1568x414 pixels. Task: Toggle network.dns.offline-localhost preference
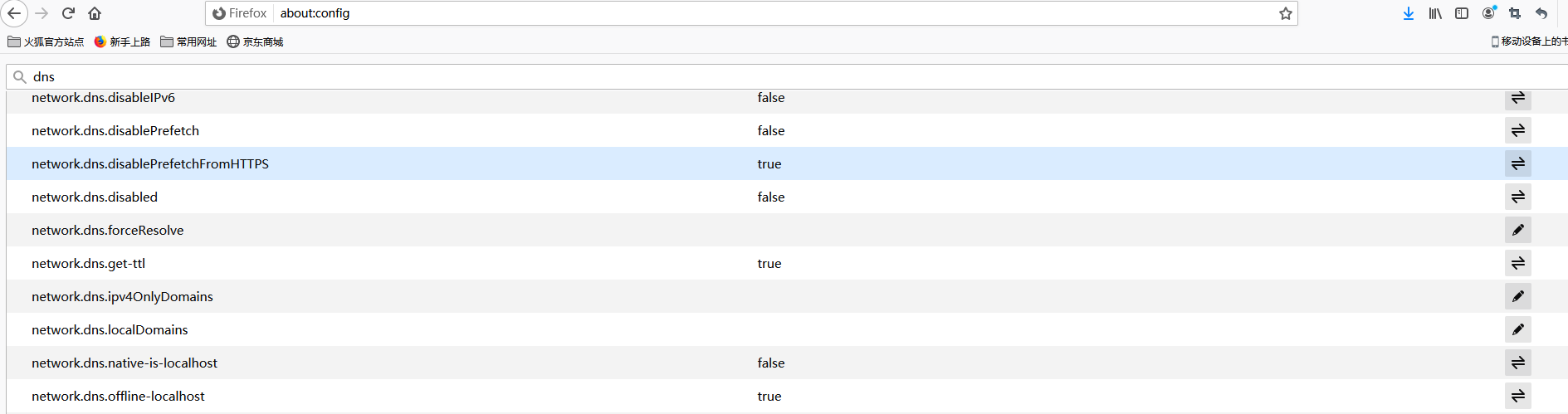tap(1517, 396)
